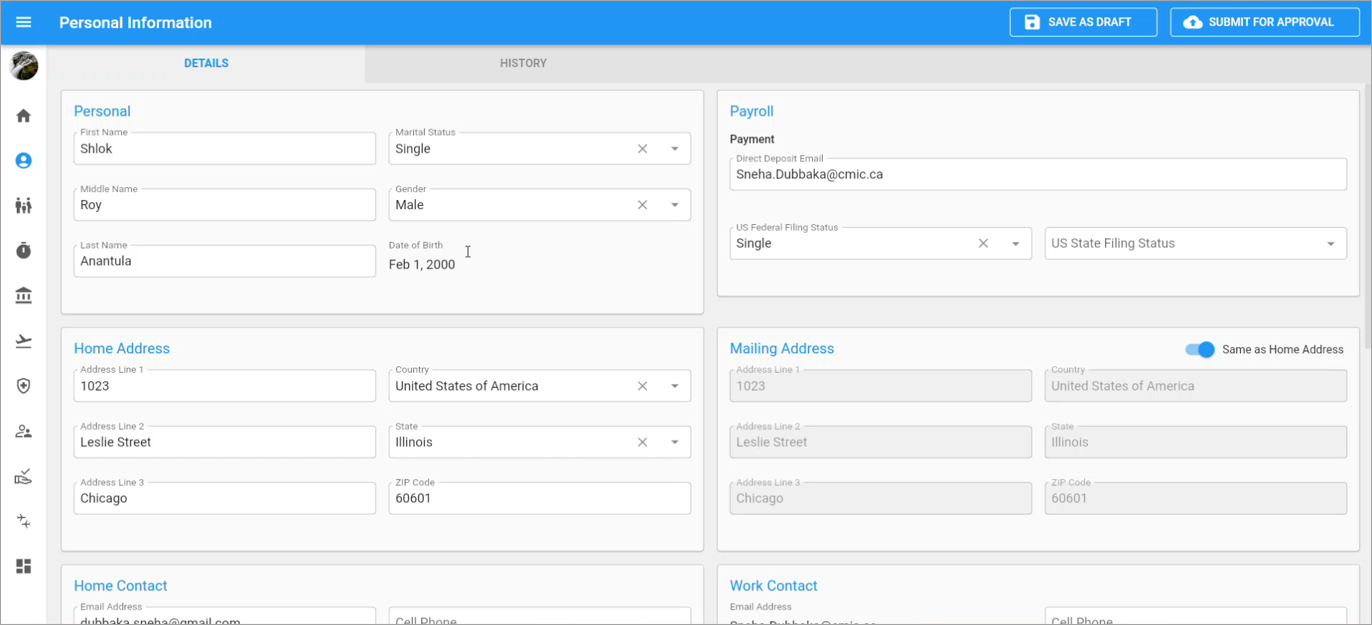Open the bank building sidebar icon

click(24, 296)
